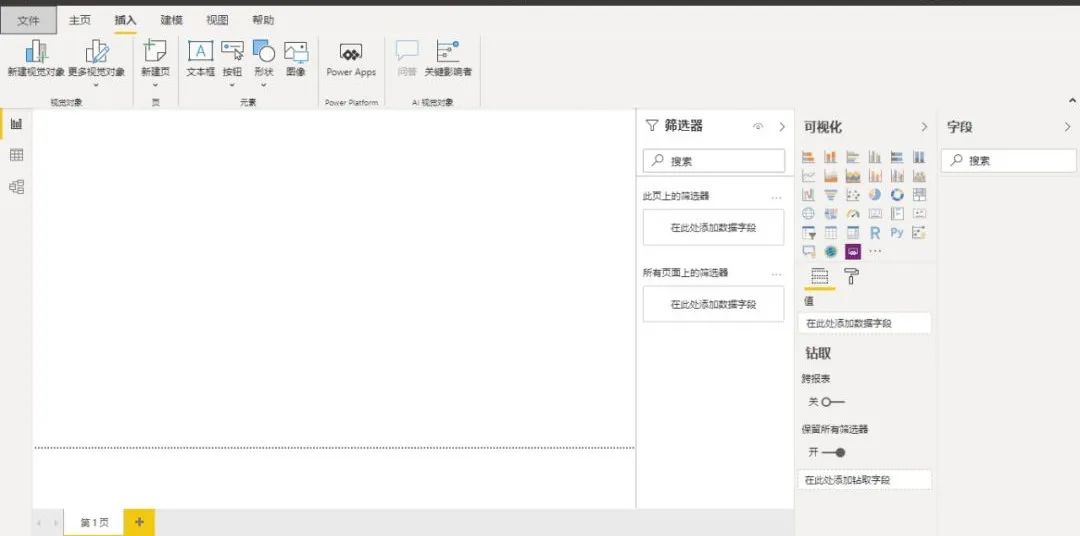Image resolution: width=1080 pixels, height=536 pixels.
Task: Insert 关键影响者 AI visual
Action: coord(448,59)
